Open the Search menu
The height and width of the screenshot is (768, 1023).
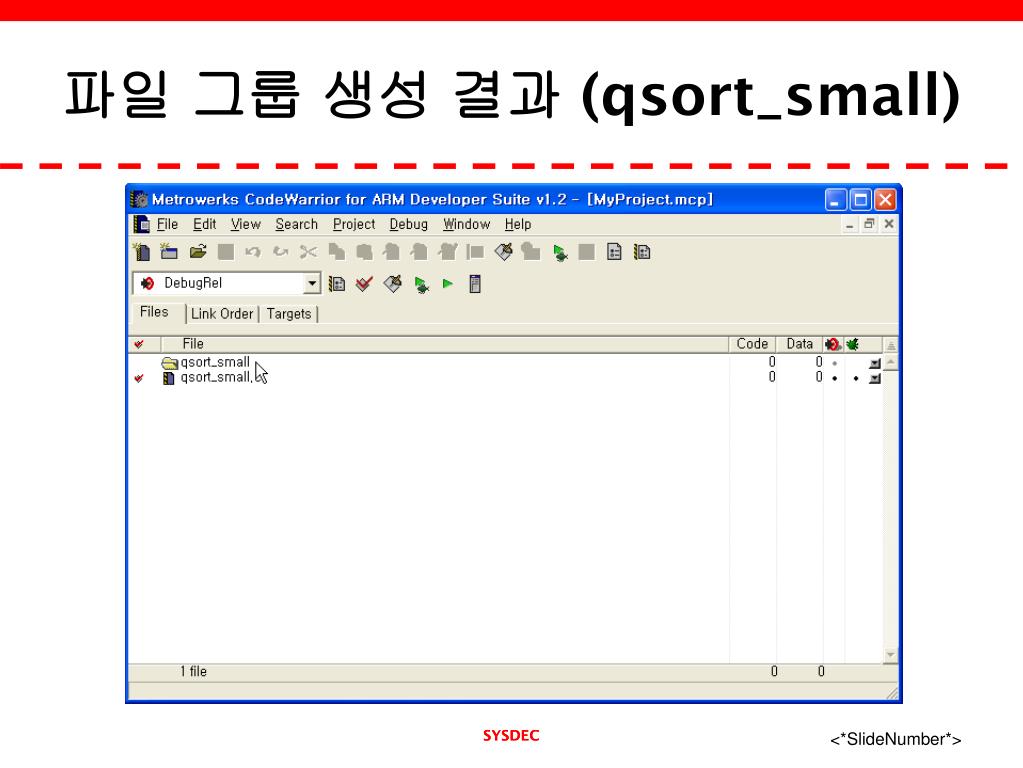(296, 224)
